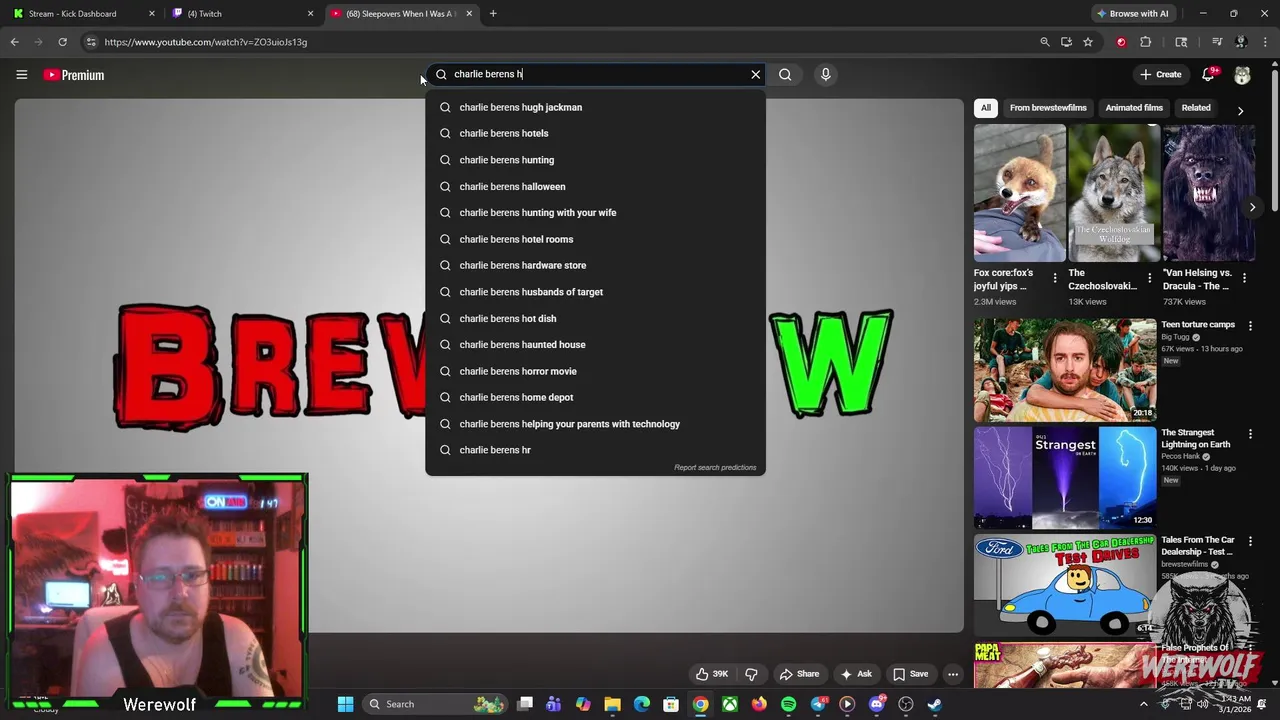
Task: Open YouTube notifications bell
Action: coord(1209,75)
